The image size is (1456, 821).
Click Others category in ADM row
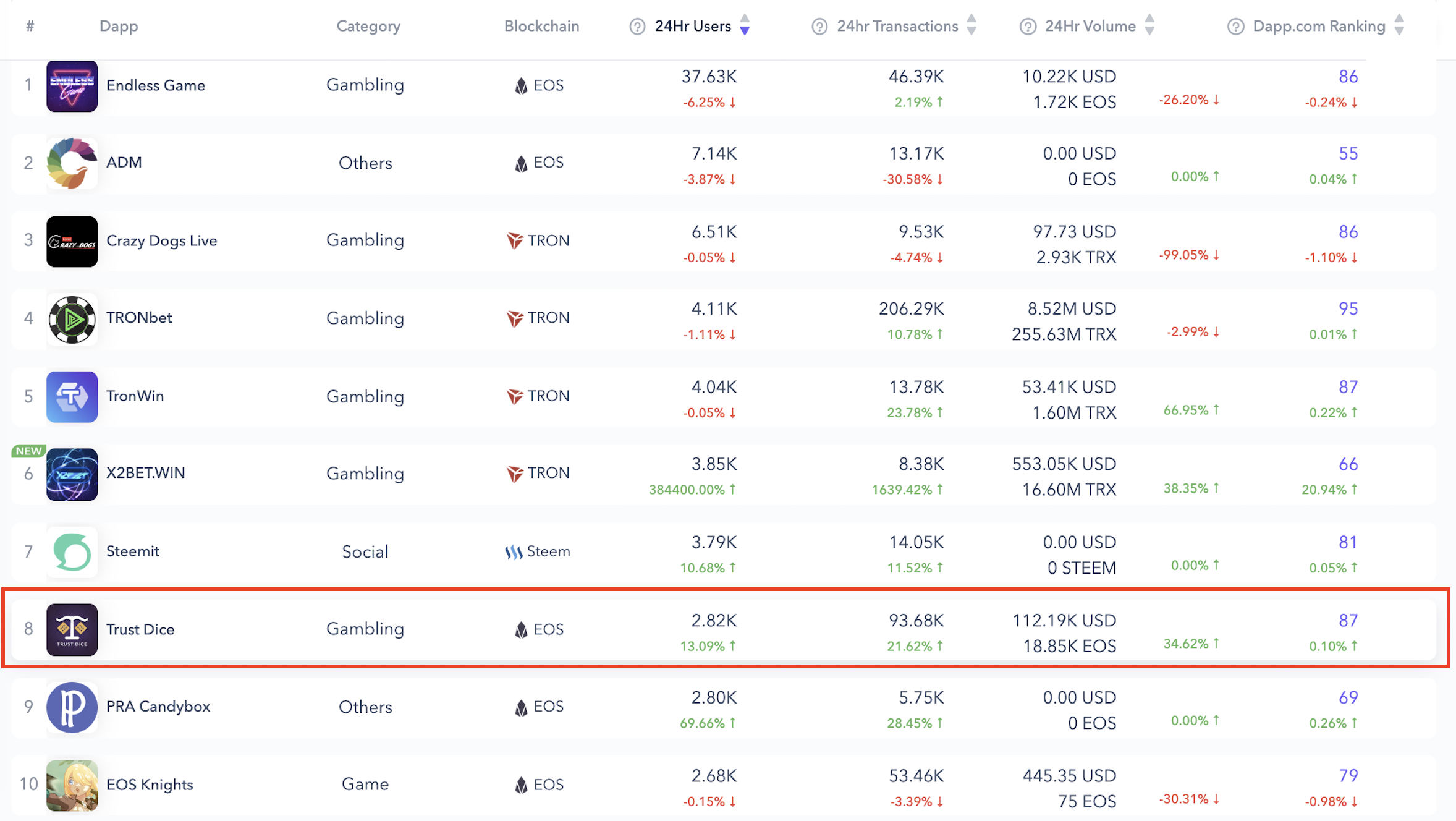pos(365,163)
